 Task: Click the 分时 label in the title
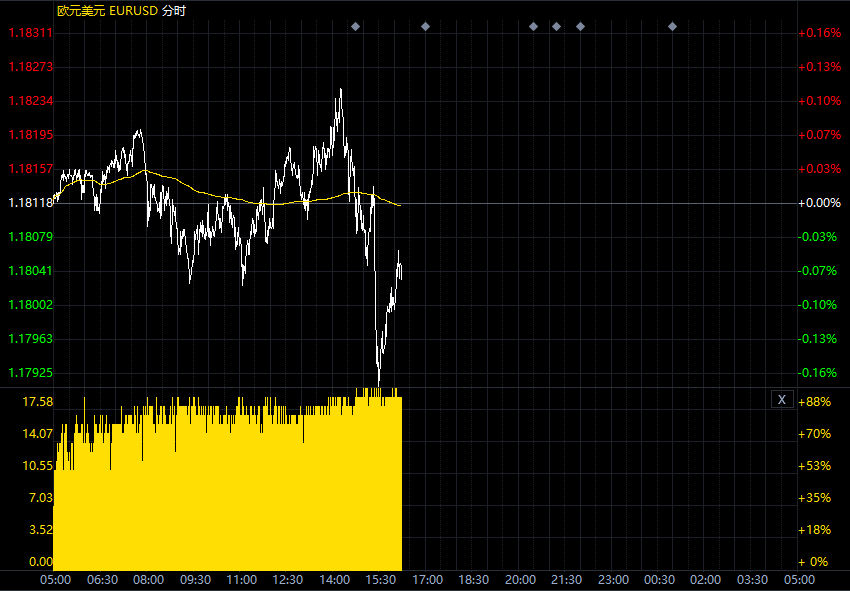[173, 10]
